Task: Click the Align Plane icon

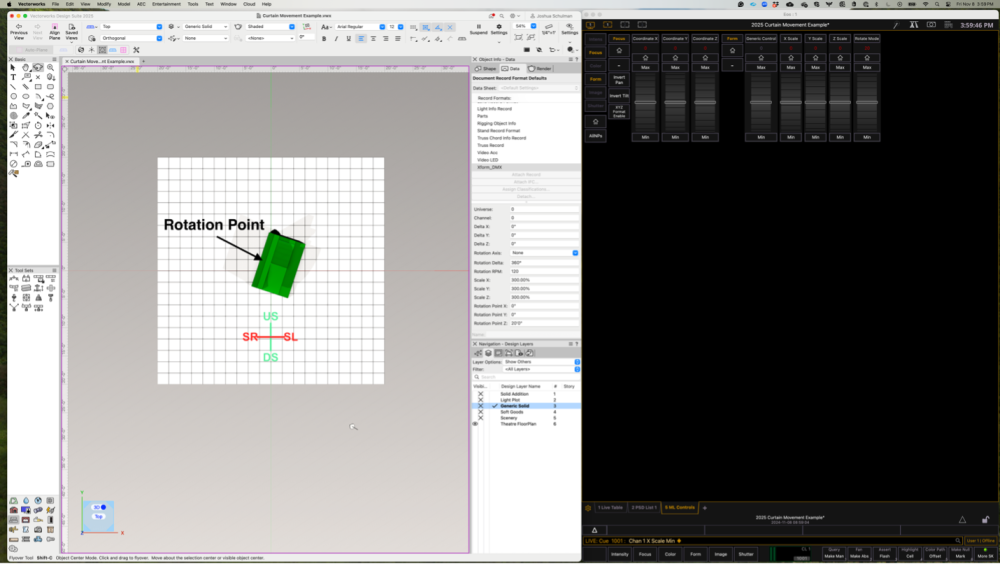Action: pos(55,25)
